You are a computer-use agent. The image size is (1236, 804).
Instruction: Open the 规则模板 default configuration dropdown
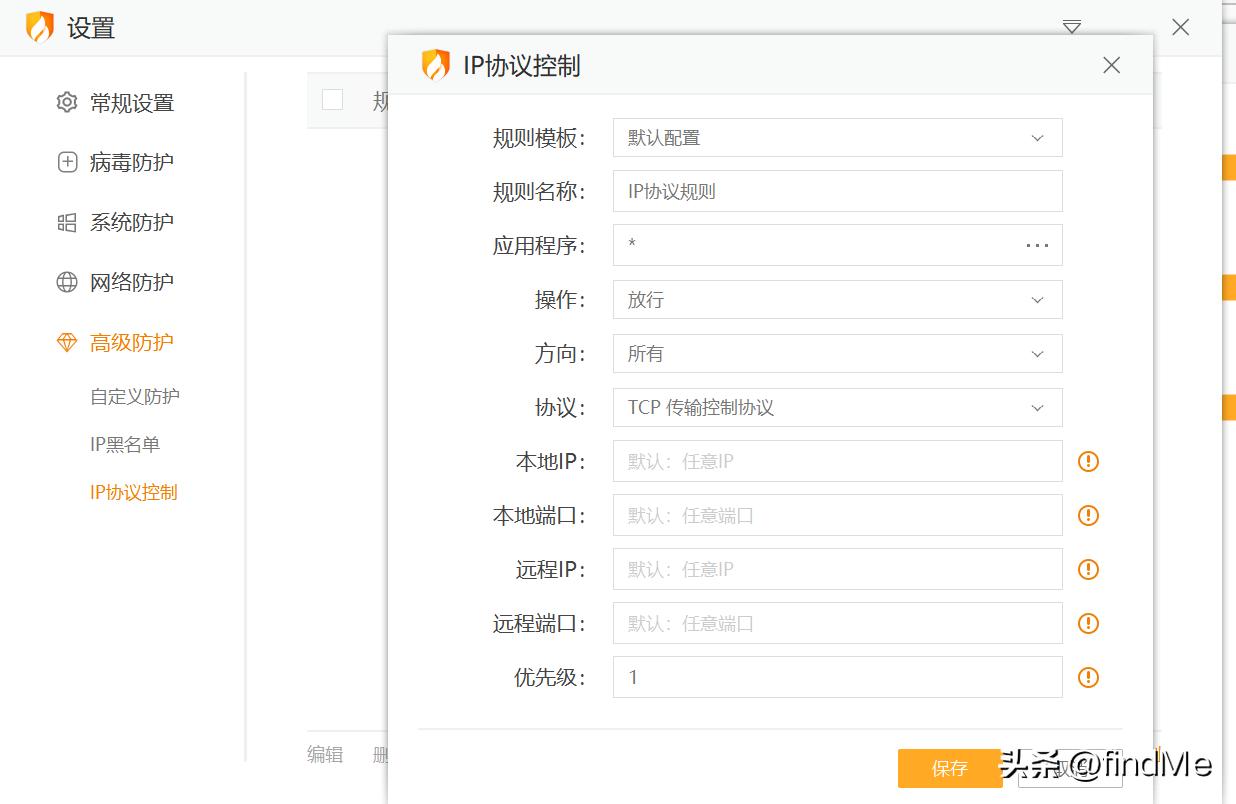[x=837, y=137]
